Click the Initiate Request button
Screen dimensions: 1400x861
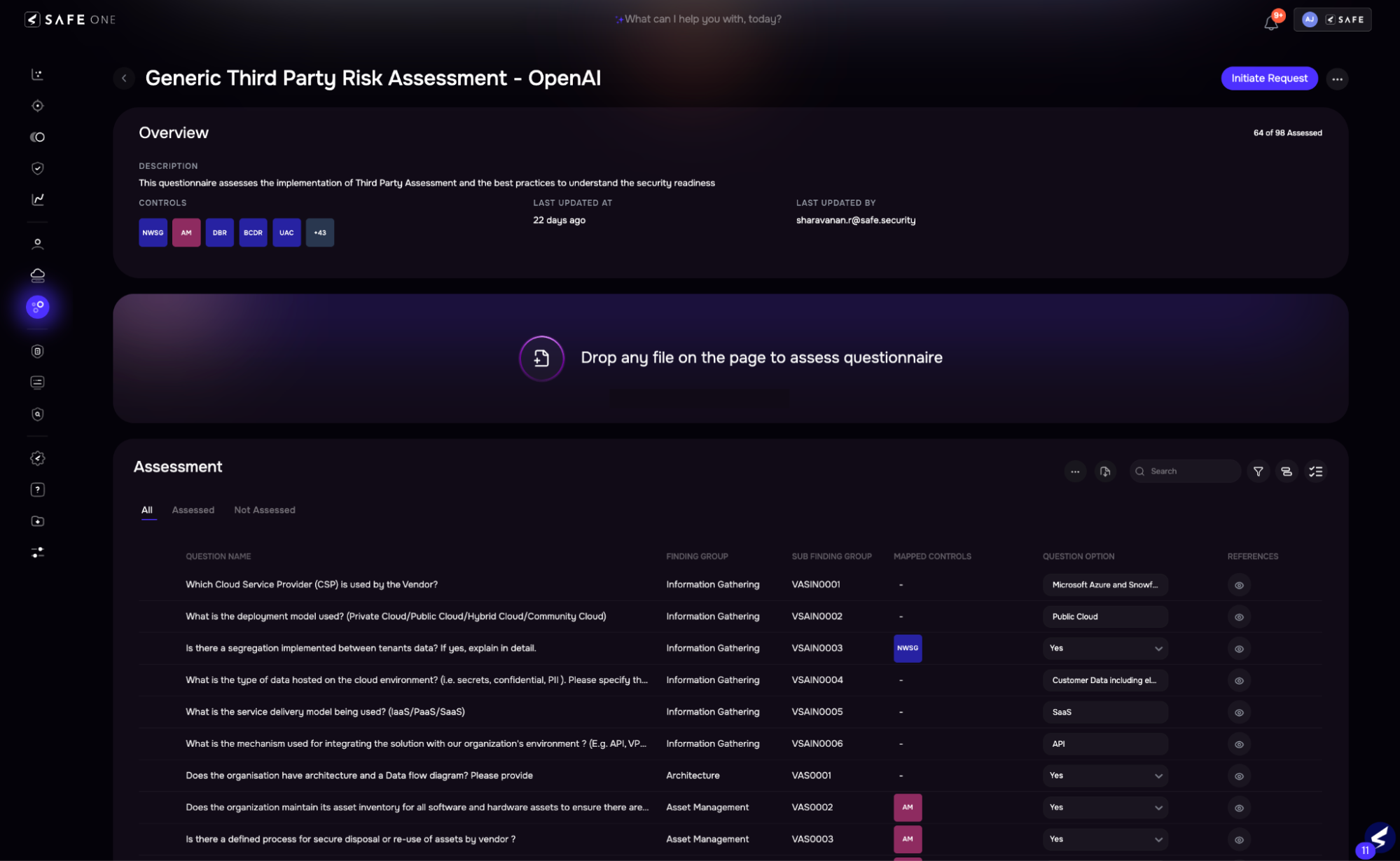[x=1269, y=78]
